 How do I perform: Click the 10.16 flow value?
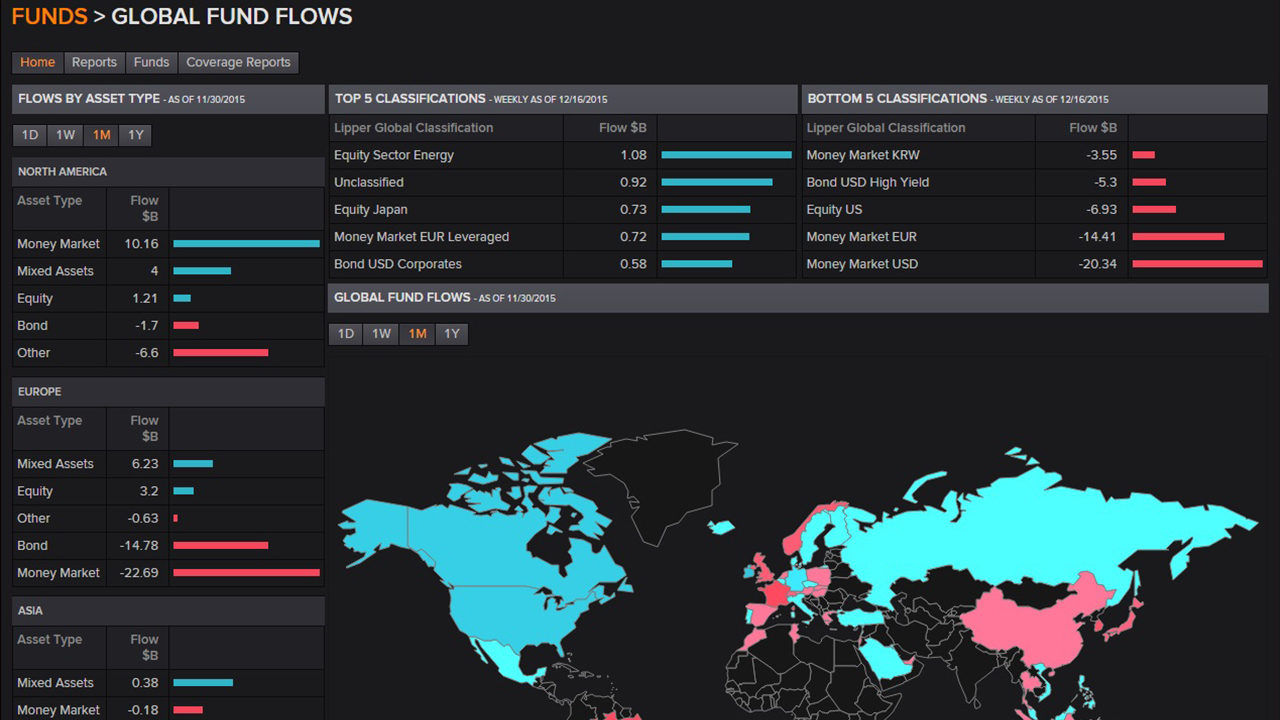point(141,244)
